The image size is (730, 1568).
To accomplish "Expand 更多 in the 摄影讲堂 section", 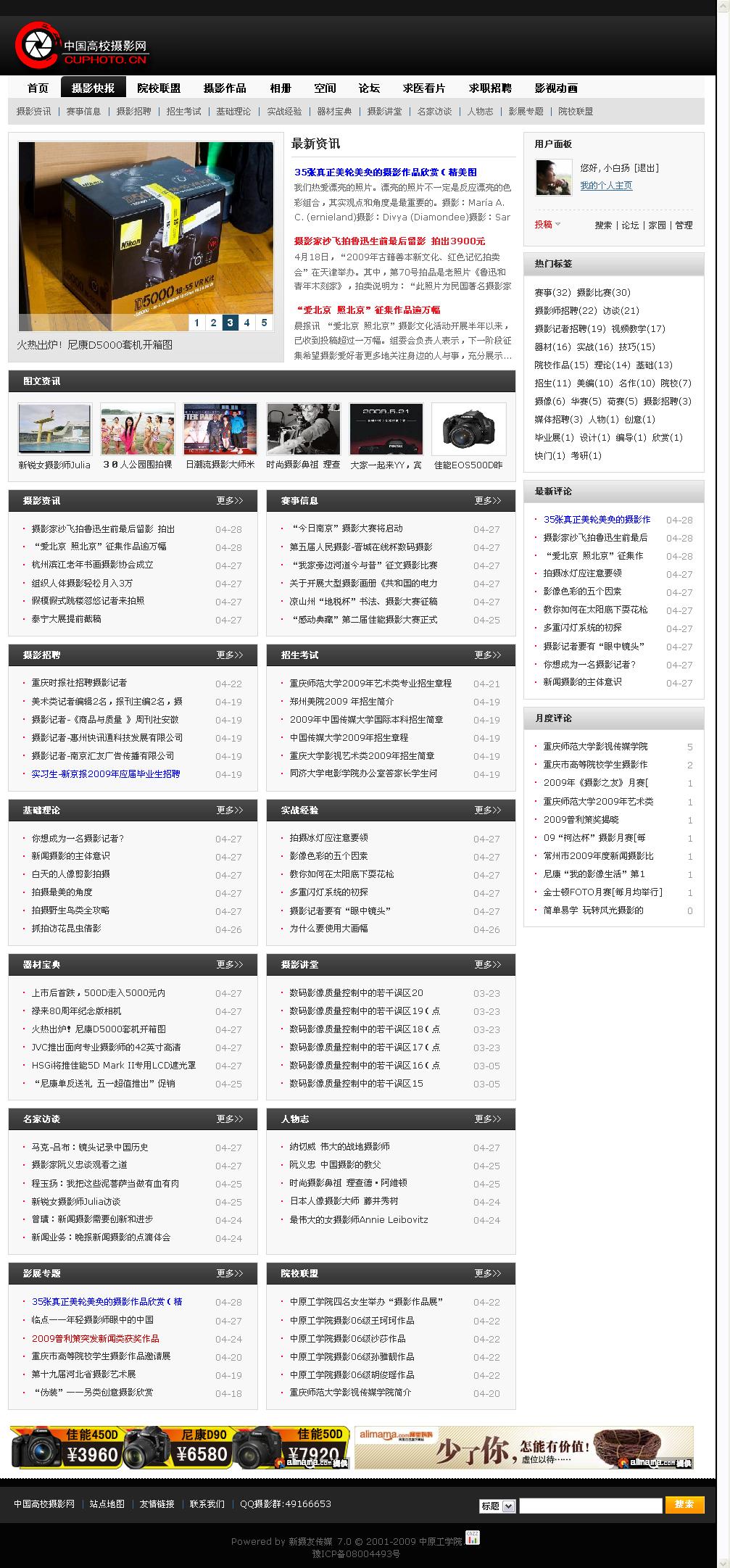I will [x=488, y=964].
